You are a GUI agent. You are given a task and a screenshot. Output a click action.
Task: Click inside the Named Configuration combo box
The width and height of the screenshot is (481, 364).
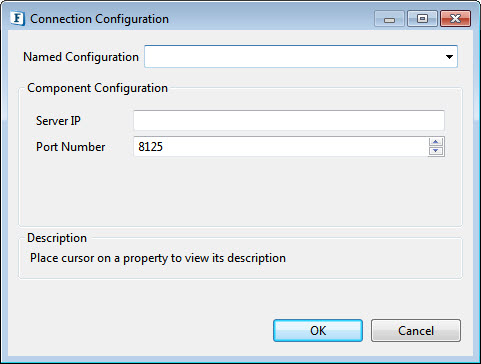click(x=301, y=57)
